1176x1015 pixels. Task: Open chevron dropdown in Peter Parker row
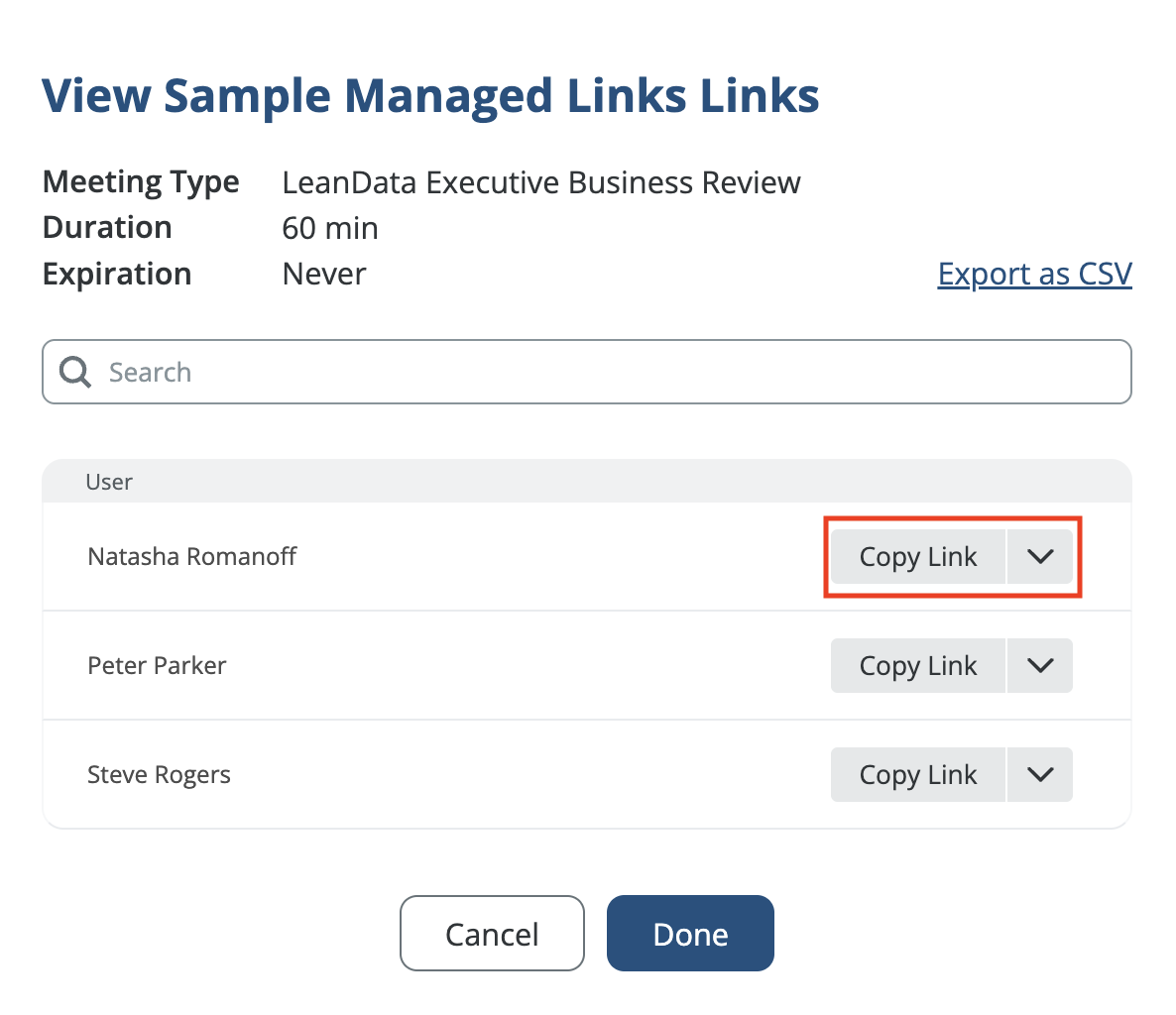1040,666
